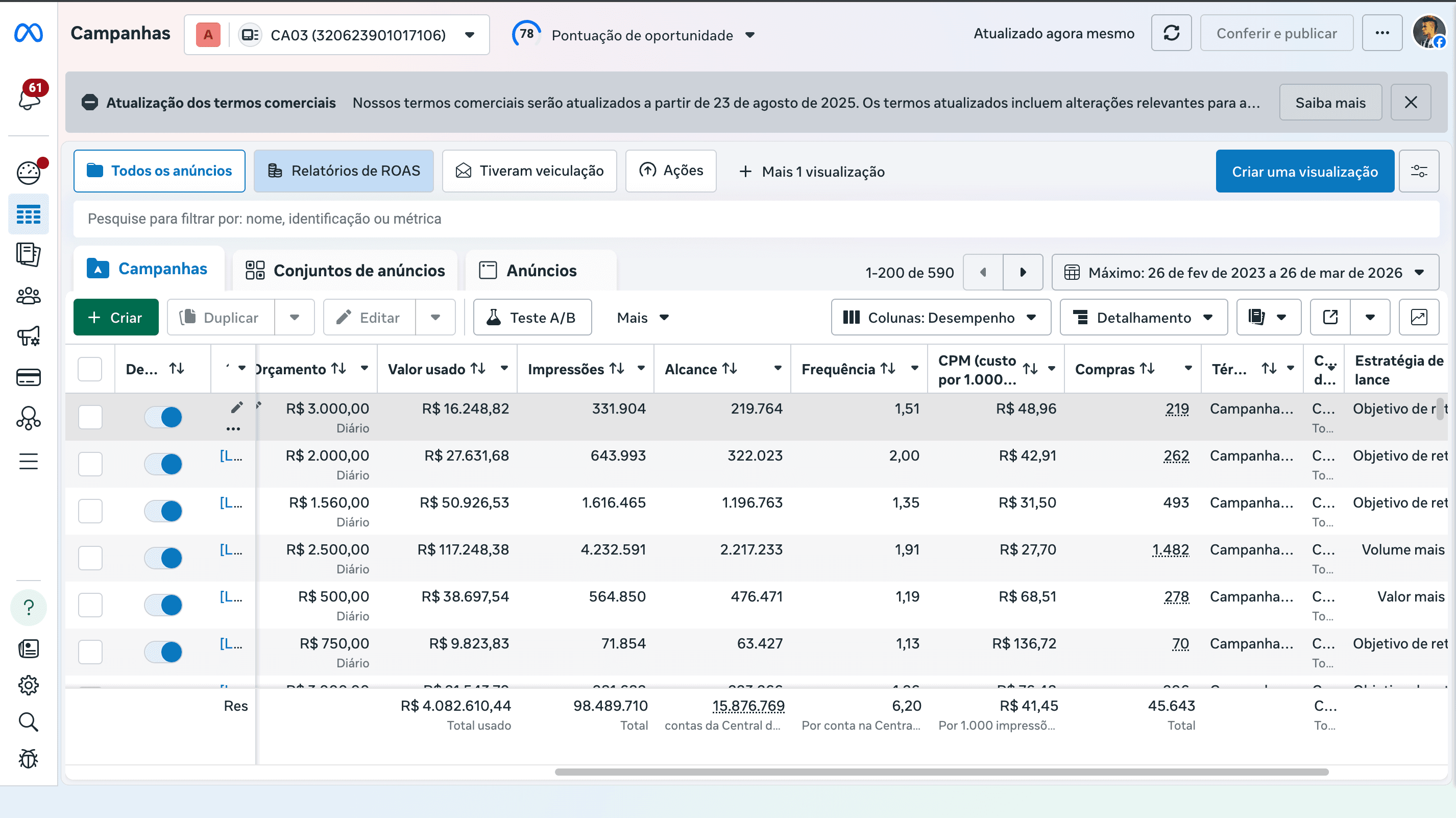Toggle off campaign with R$ 38.697,54 spent
Screen dimensions: 1456x818
pos(163,605)
